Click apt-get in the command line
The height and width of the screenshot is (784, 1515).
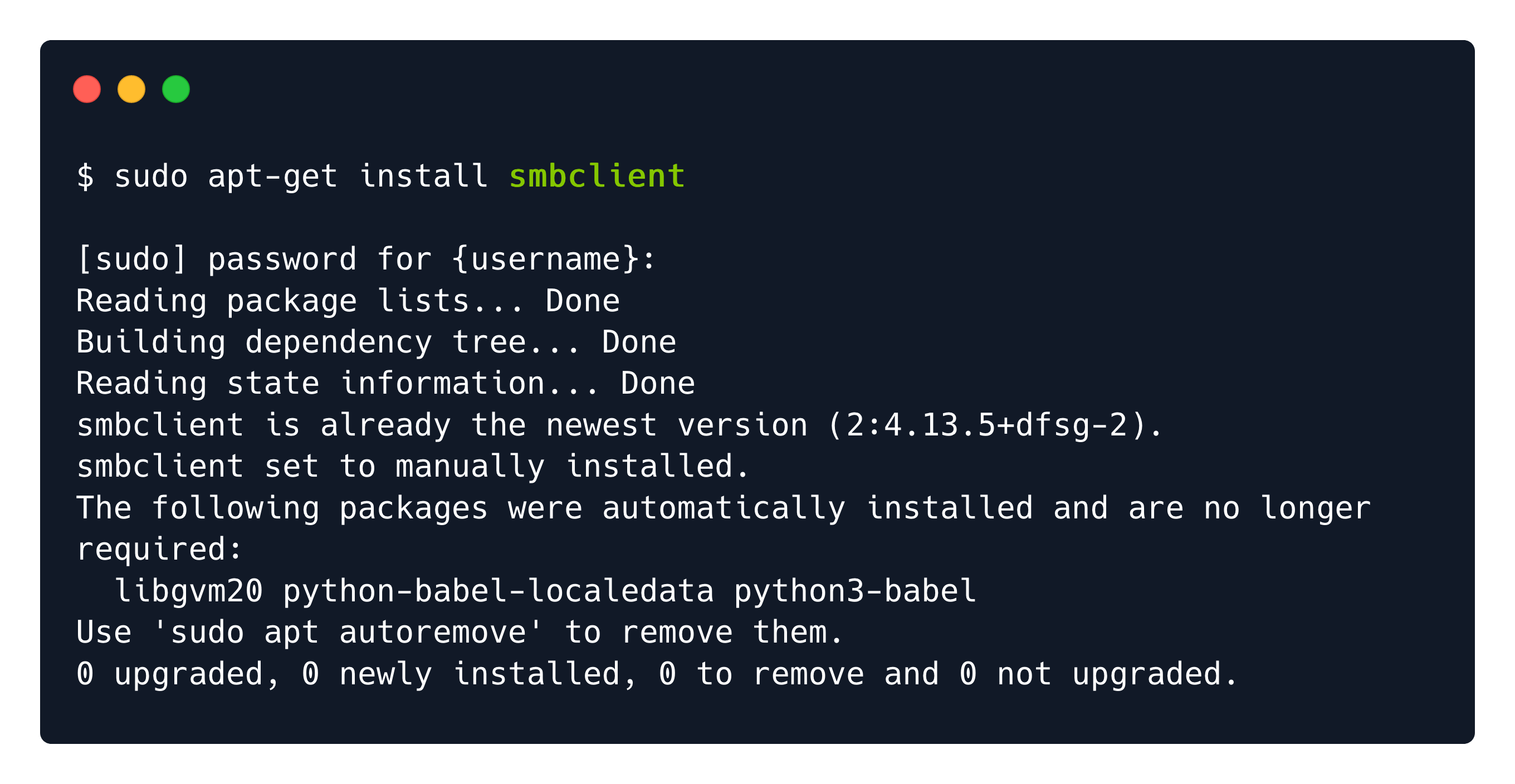click(x=273, y=177)
